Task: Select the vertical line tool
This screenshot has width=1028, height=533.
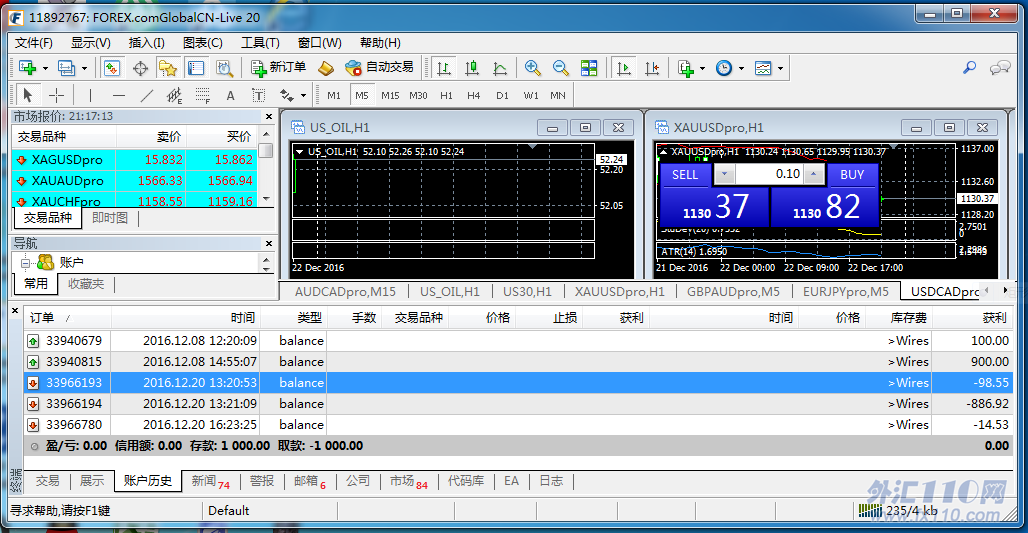Action: coord(90,95)
